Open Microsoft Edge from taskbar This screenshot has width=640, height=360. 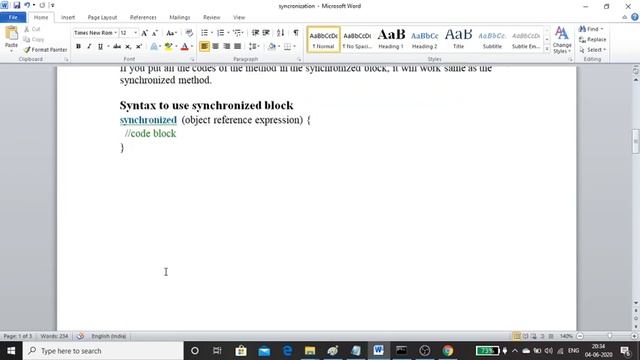pyautogui.click(x=287, y=351)
